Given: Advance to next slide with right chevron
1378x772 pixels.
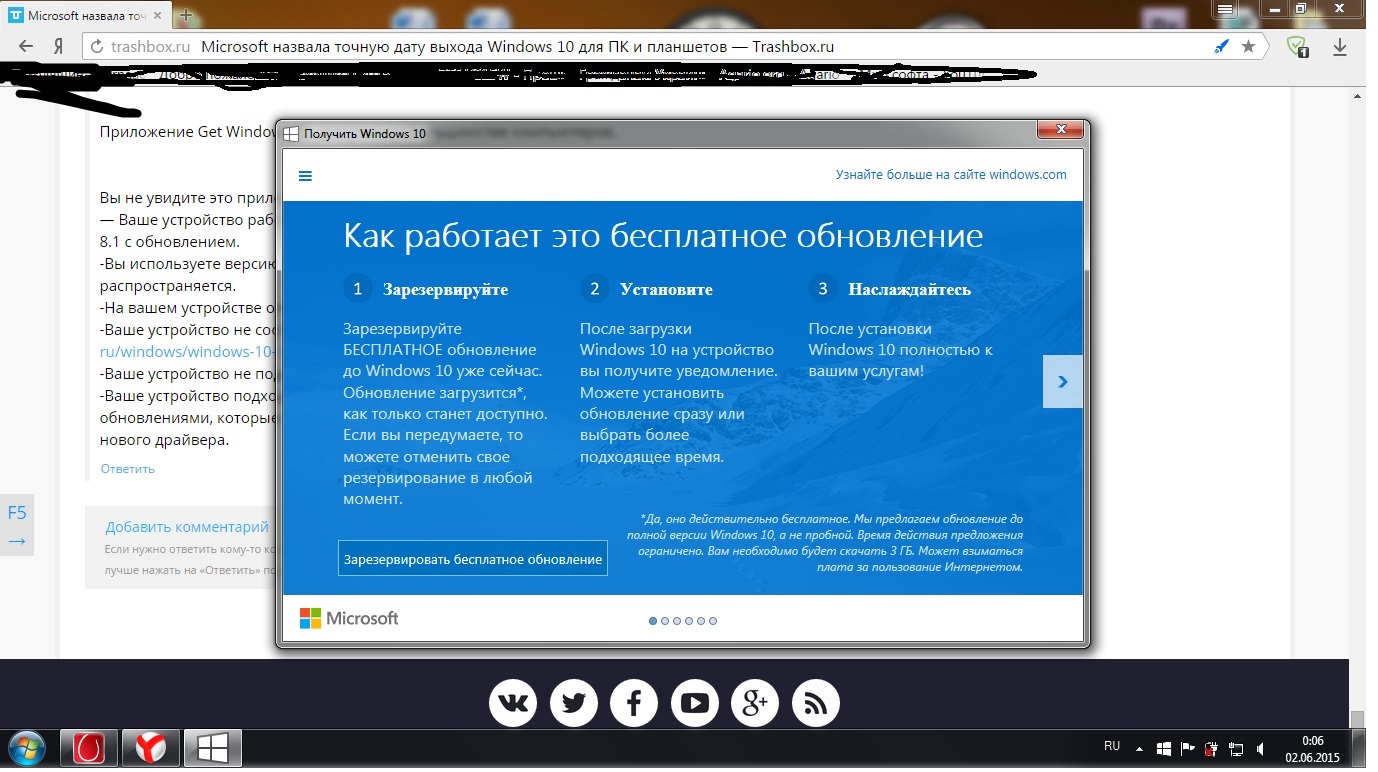Looking at the screenshot, I should coord(1063,381).
